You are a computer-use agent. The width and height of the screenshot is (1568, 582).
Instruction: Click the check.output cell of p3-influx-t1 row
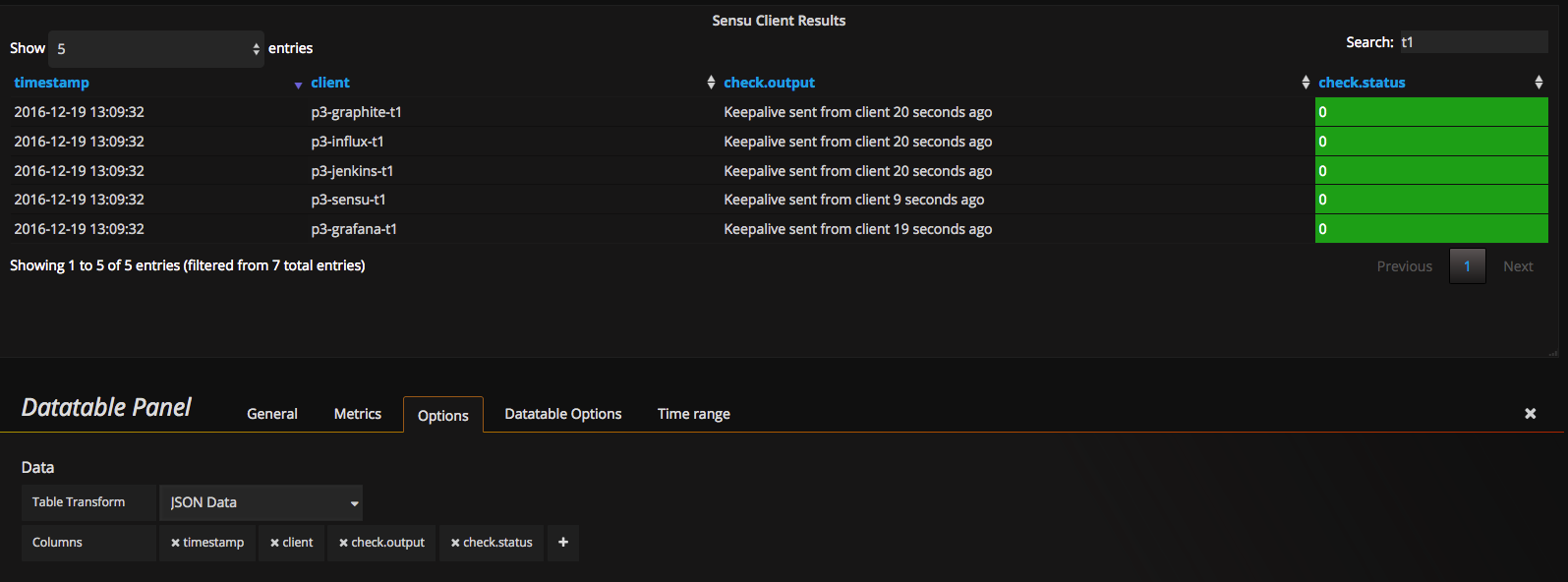tap(857, 142)
